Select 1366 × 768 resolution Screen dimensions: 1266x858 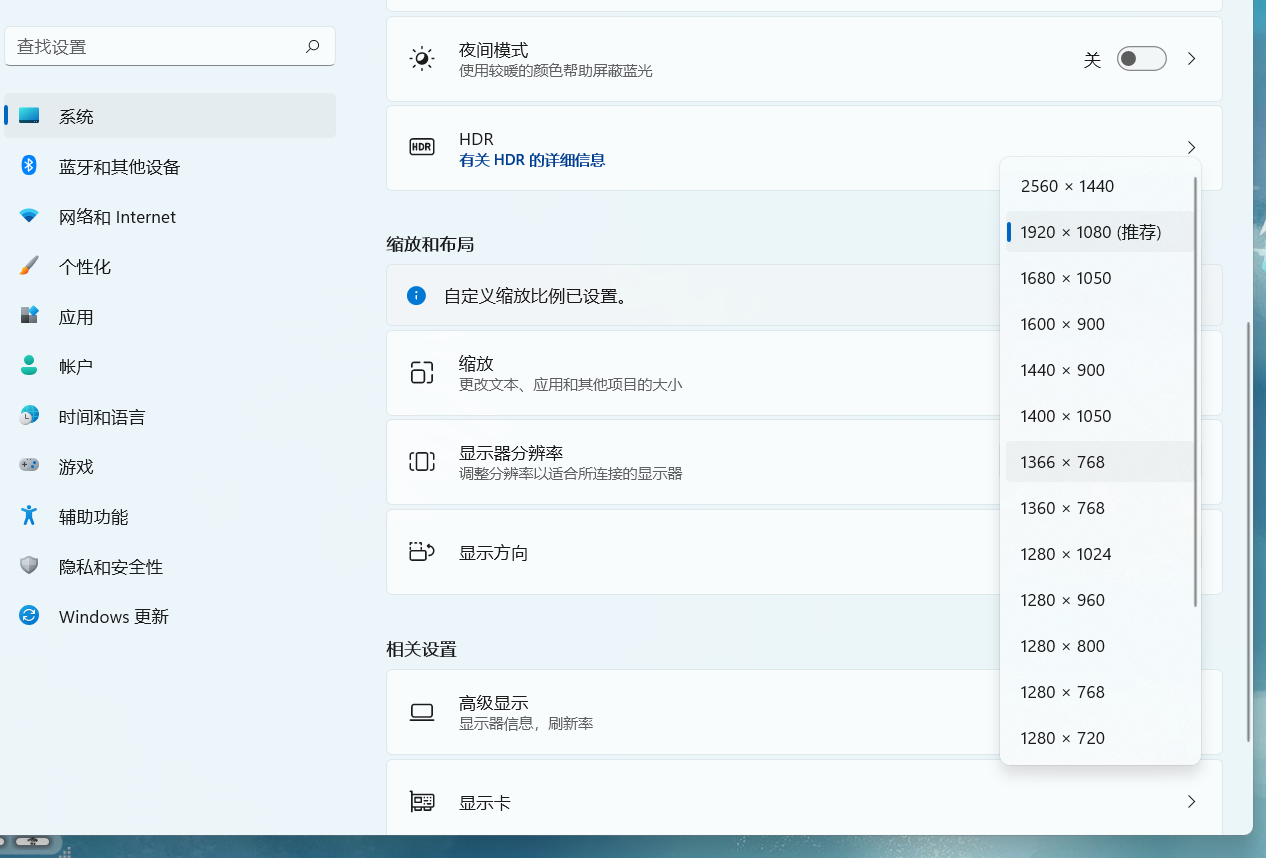[x=1100, y=462]
